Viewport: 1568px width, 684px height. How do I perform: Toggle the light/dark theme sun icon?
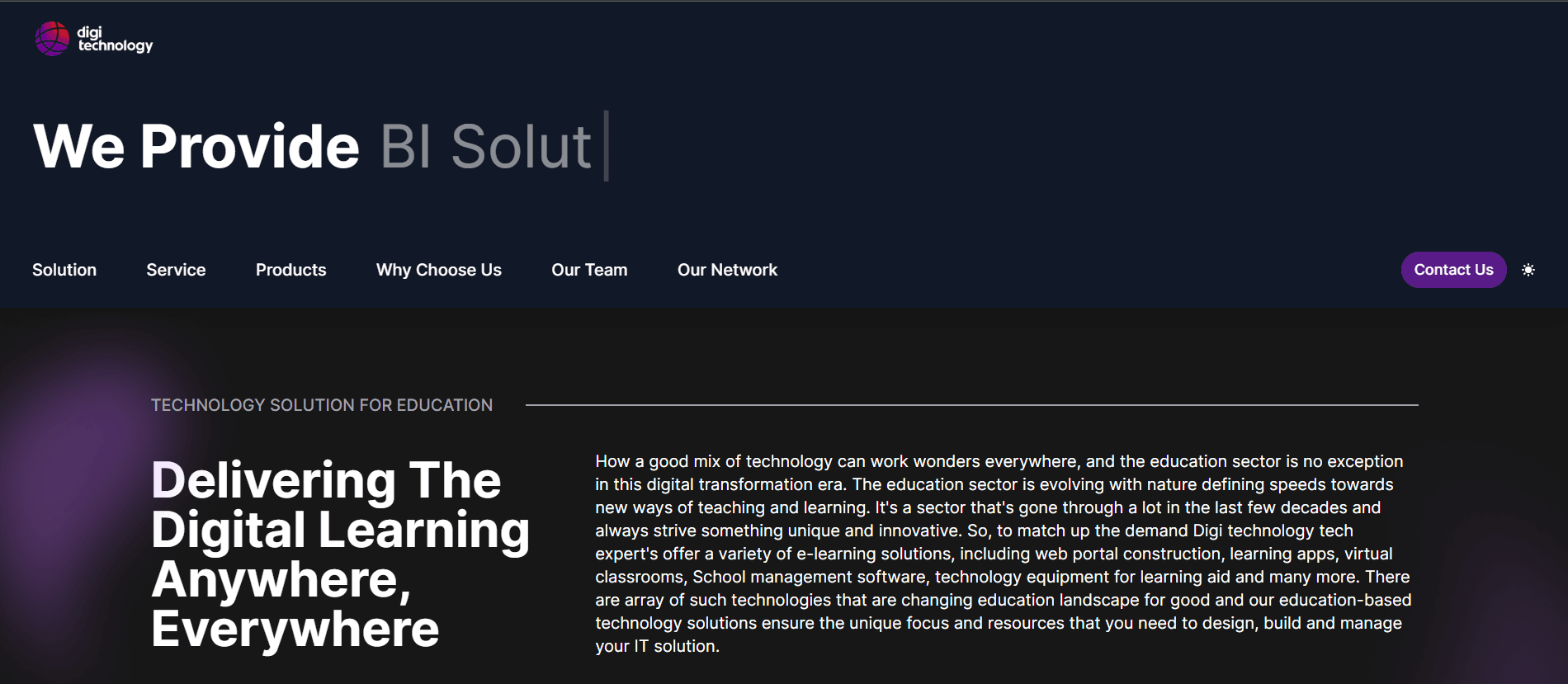pyautogui.click(x=1528, y=270)
